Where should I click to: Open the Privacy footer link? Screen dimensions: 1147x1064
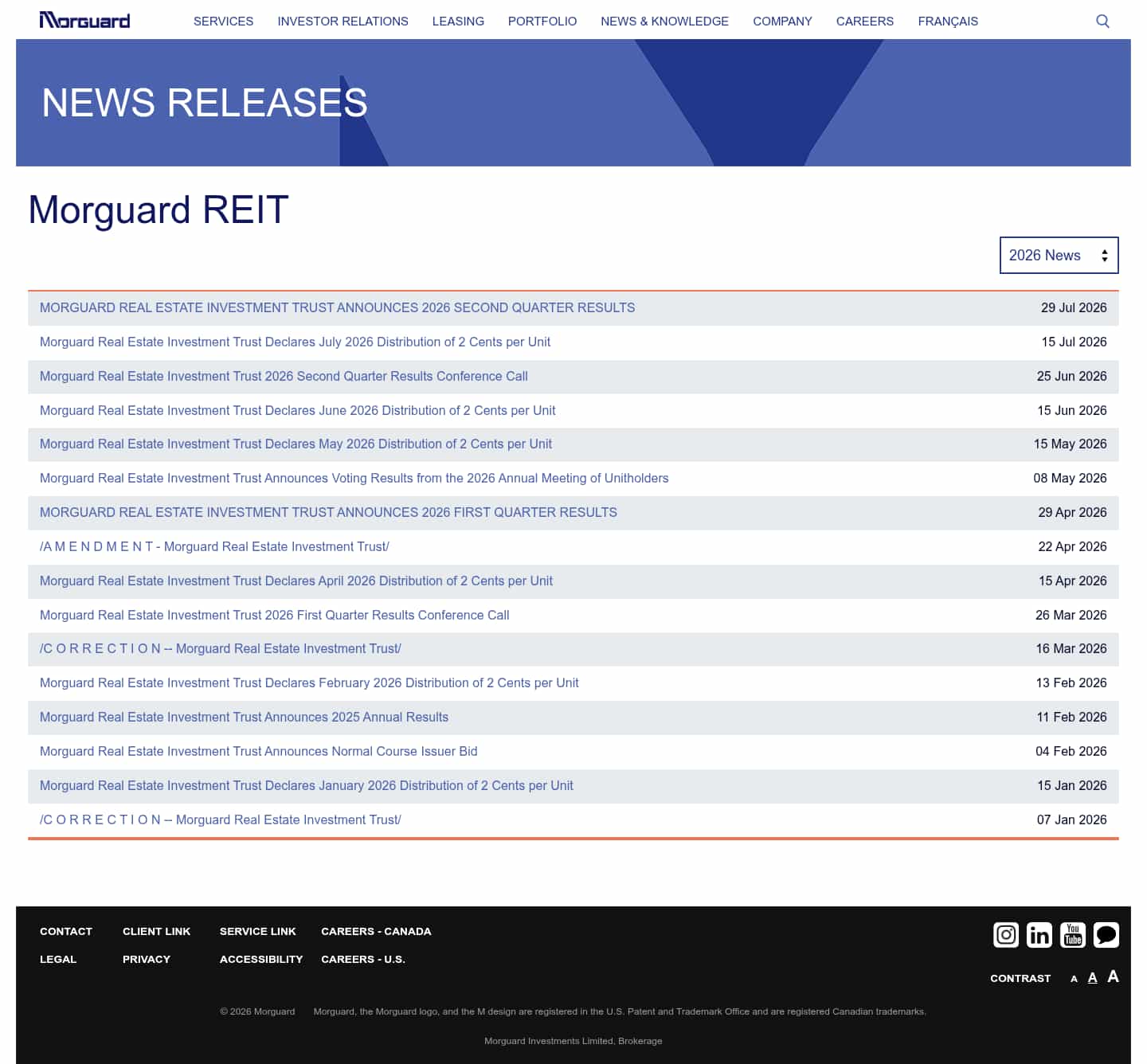coord(147,959)
